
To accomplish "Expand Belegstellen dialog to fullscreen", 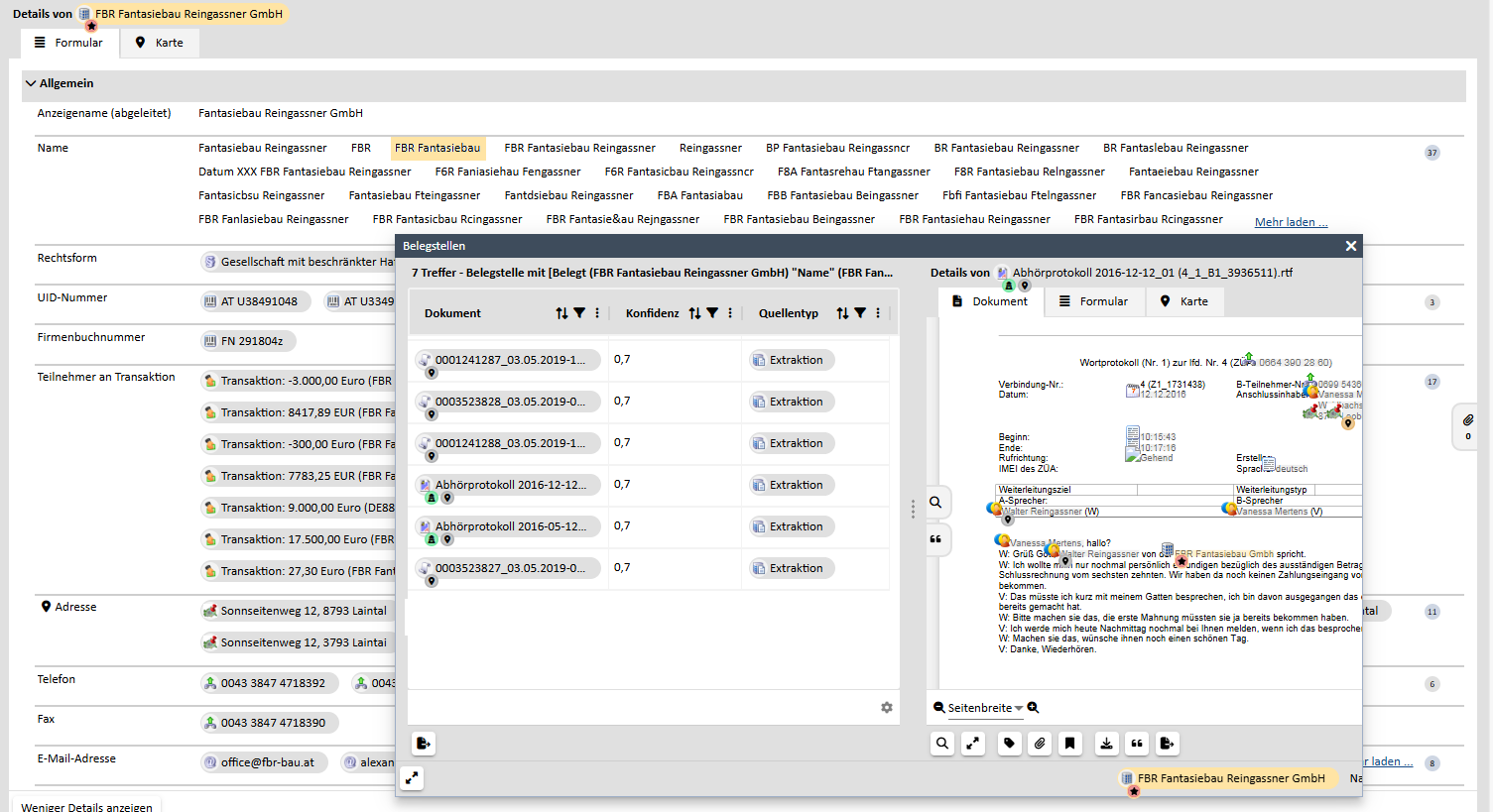I will 412,778.
